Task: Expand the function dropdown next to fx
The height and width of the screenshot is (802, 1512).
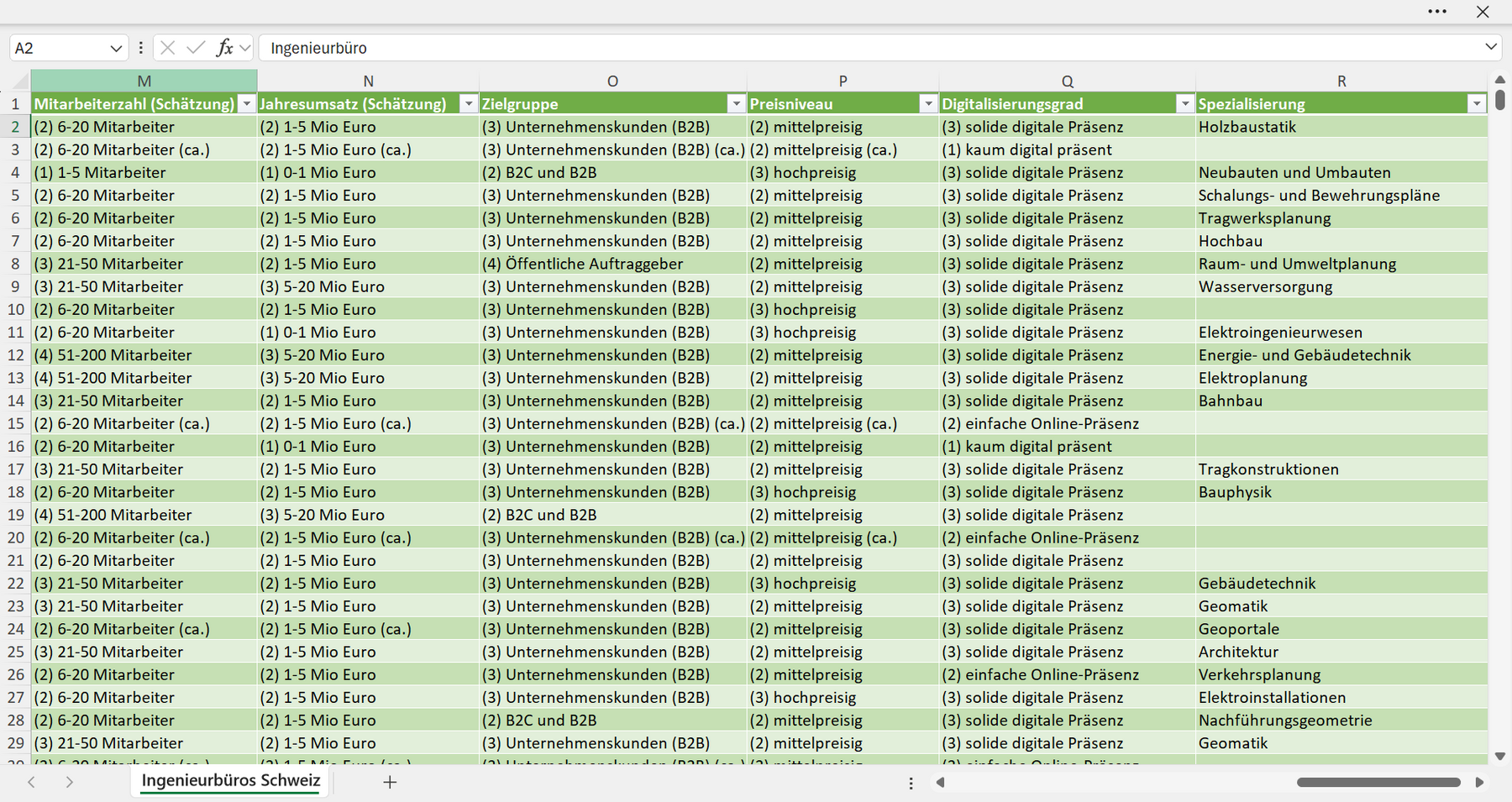Action: pos(244,48)
